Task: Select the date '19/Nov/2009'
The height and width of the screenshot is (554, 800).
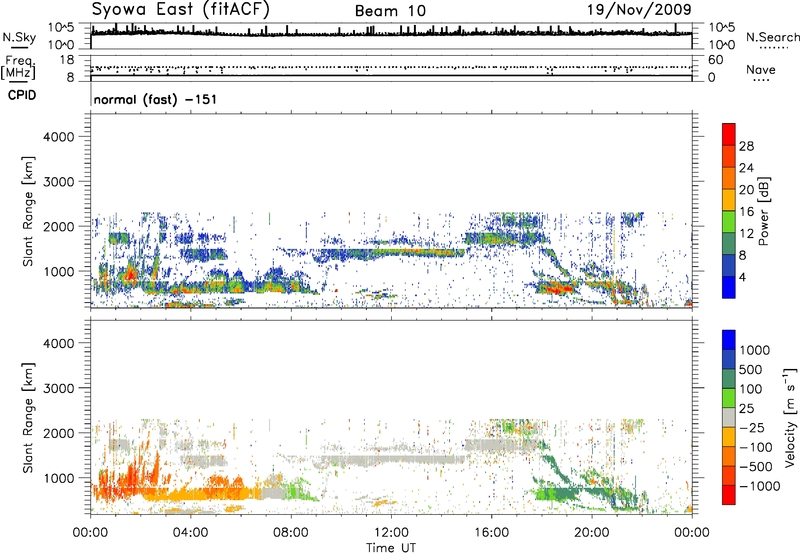Action: 639,9
